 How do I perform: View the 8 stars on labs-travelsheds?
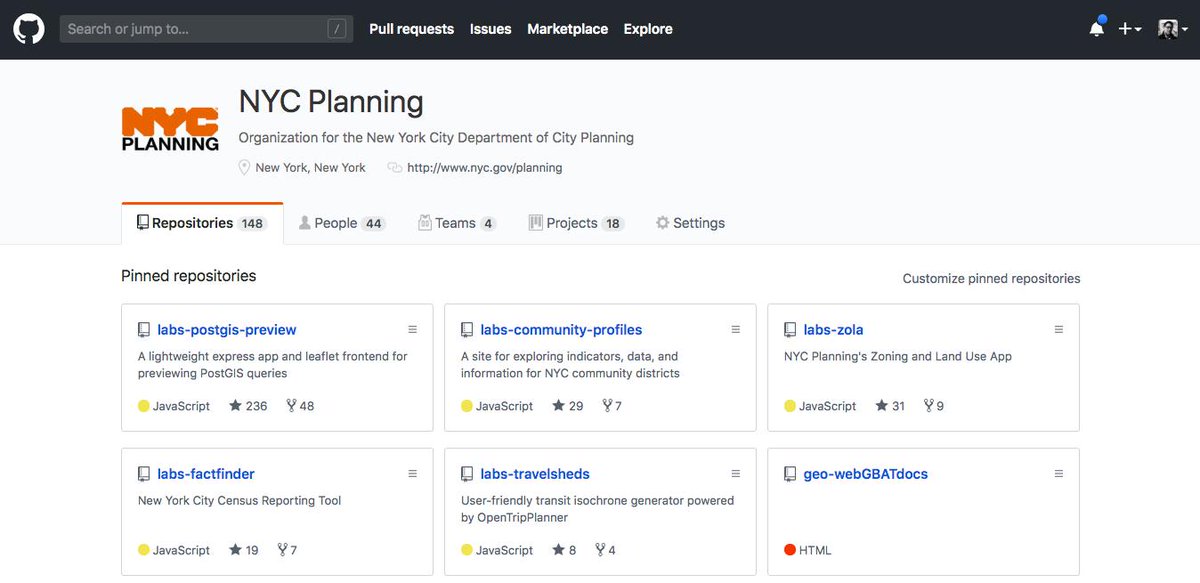(x=564, y=550)
